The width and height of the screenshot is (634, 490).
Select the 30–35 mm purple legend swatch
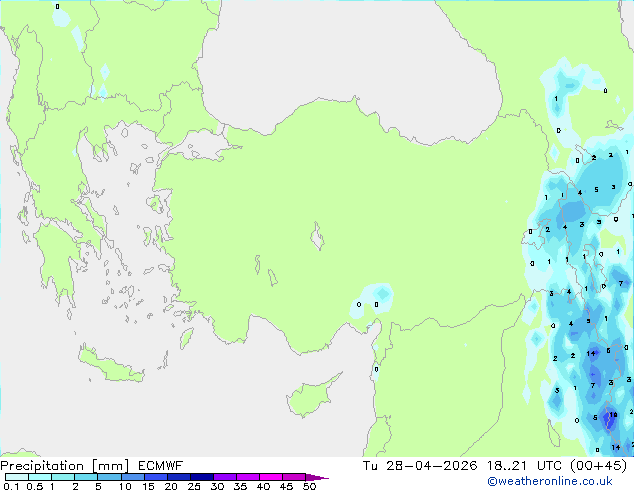coord(224,477)
